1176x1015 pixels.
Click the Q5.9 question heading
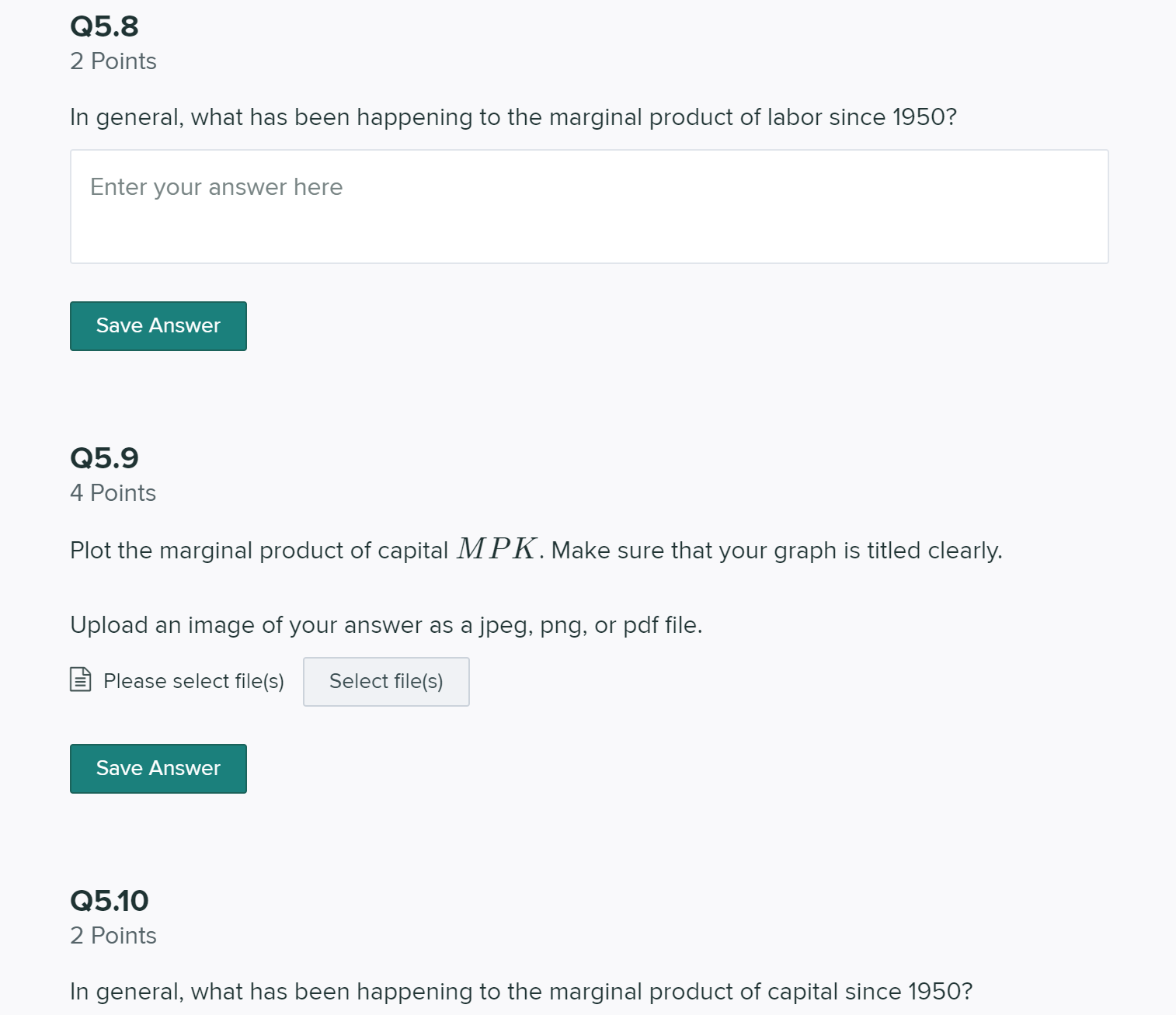coord(105,458)
